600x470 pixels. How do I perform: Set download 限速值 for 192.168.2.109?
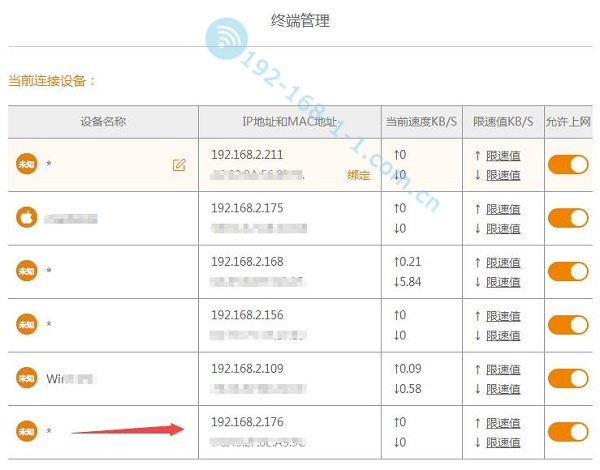tap(503, 389)
